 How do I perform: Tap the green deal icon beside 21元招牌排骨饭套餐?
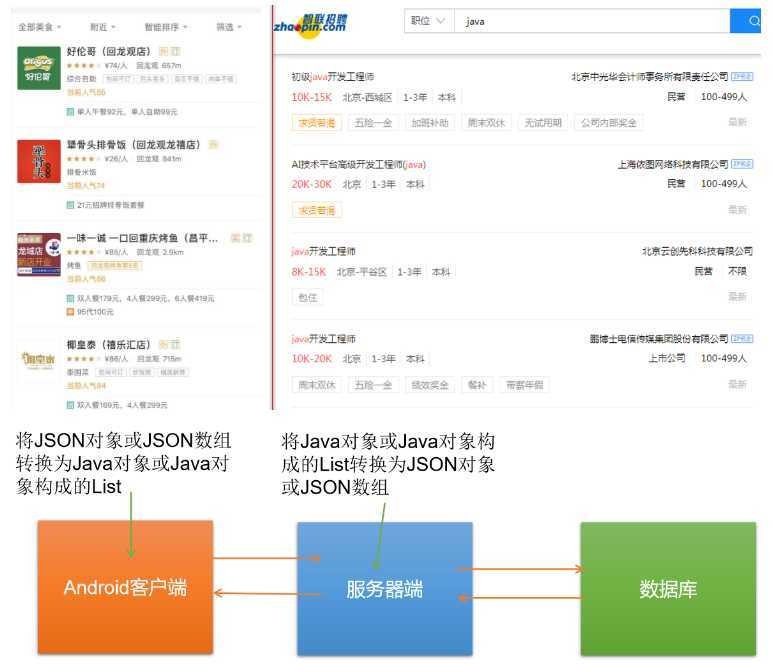pyautogui.click(x=70, y=205)
